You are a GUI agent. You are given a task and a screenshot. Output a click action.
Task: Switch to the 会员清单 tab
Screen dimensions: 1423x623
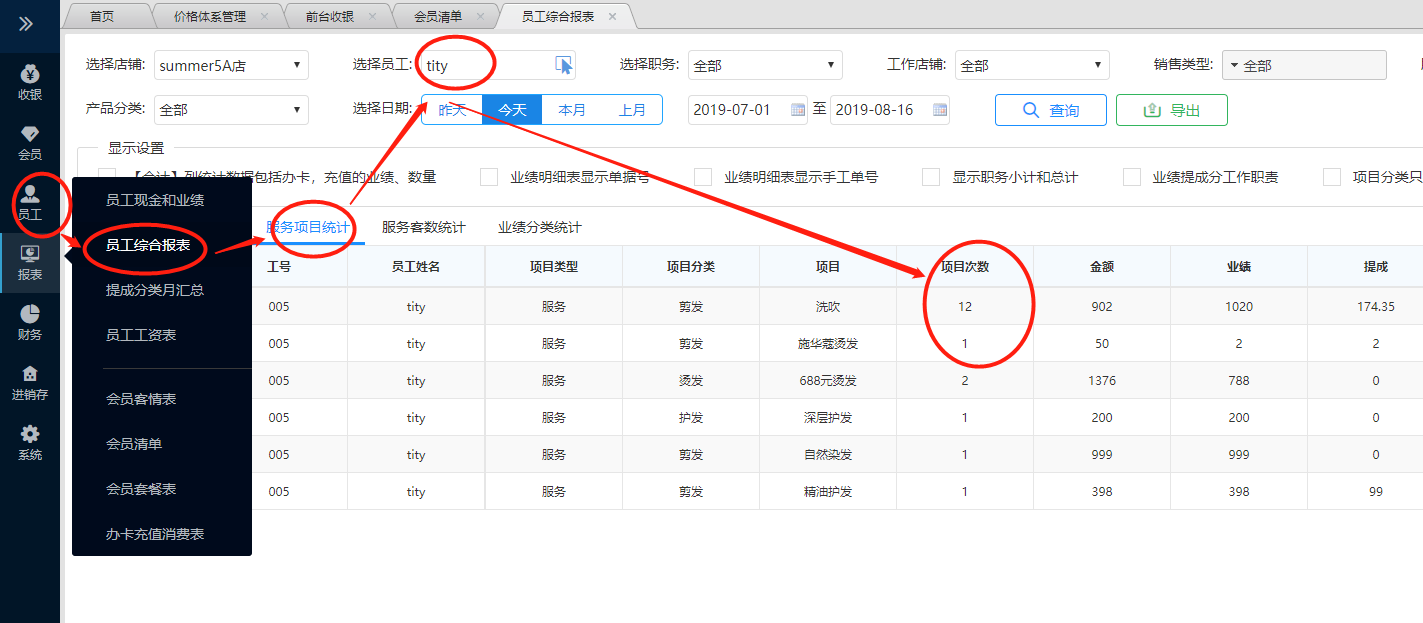click(438, 17)
